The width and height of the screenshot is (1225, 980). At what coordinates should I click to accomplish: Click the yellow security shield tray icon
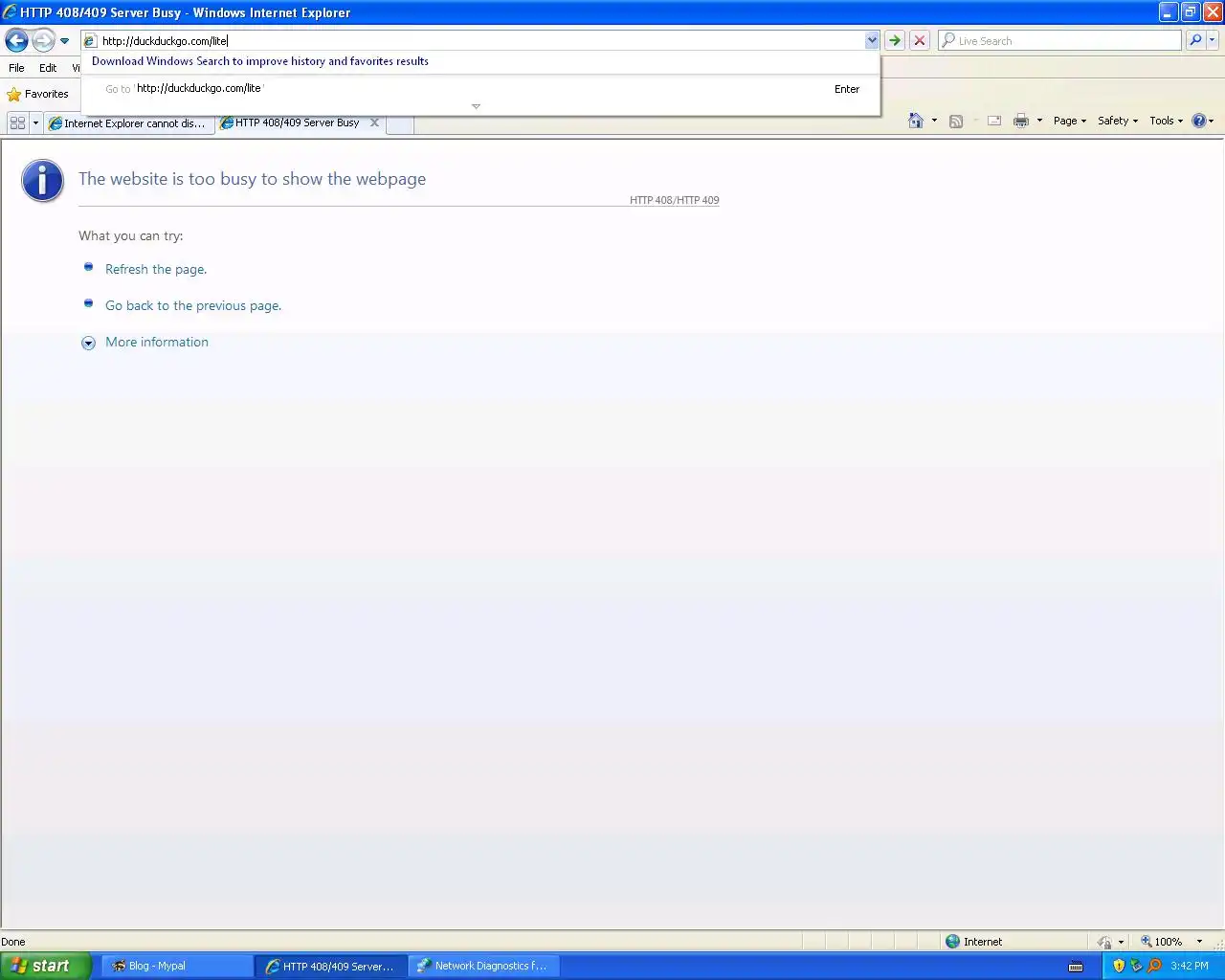[x=1119, y=967]
